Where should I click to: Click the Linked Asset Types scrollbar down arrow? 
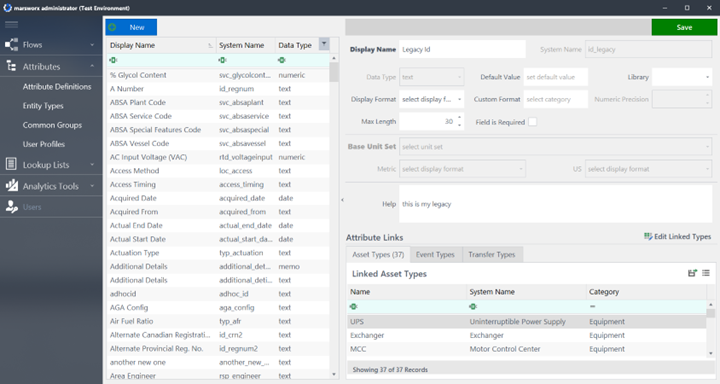(711, 353)
